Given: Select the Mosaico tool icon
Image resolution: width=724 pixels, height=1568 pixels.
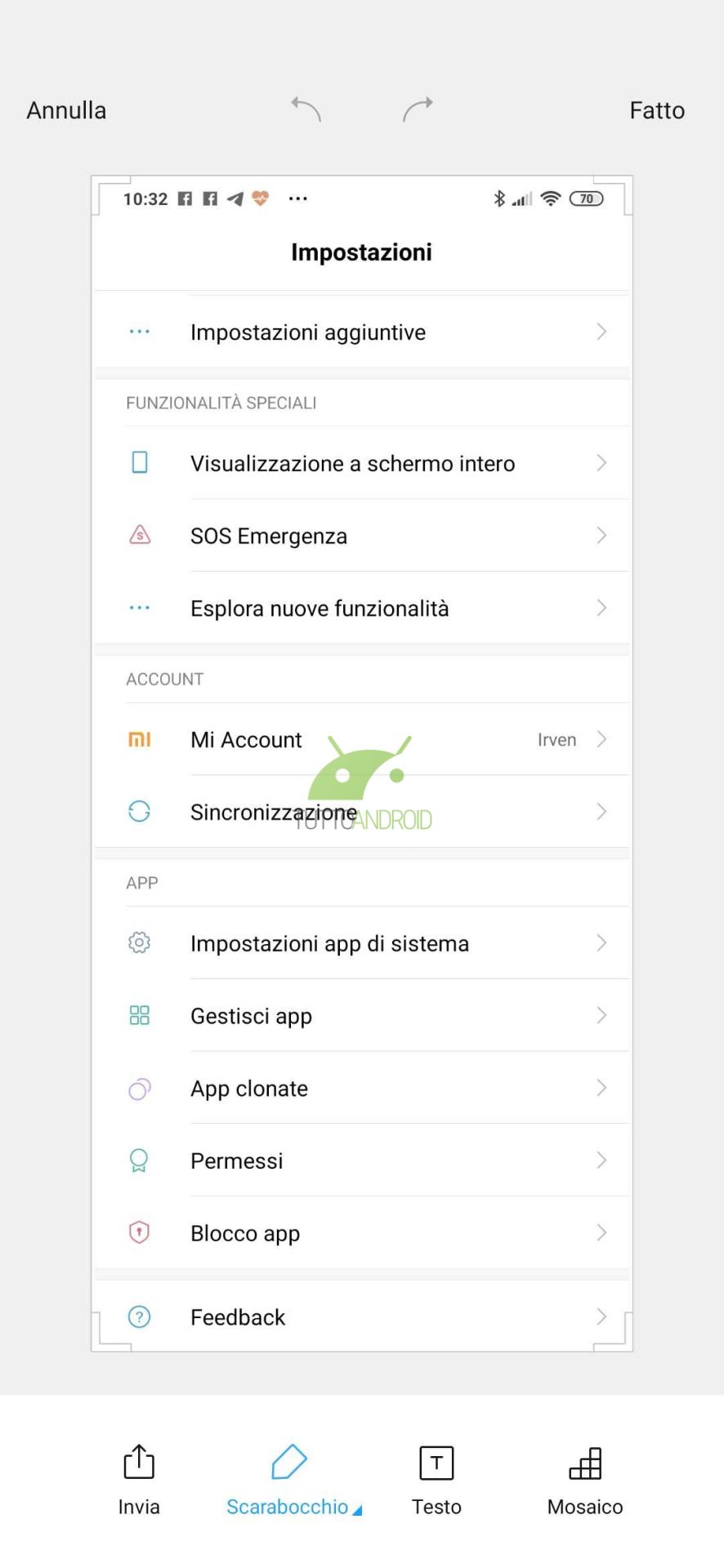Looking at the screenshot, I should 585,1463.
